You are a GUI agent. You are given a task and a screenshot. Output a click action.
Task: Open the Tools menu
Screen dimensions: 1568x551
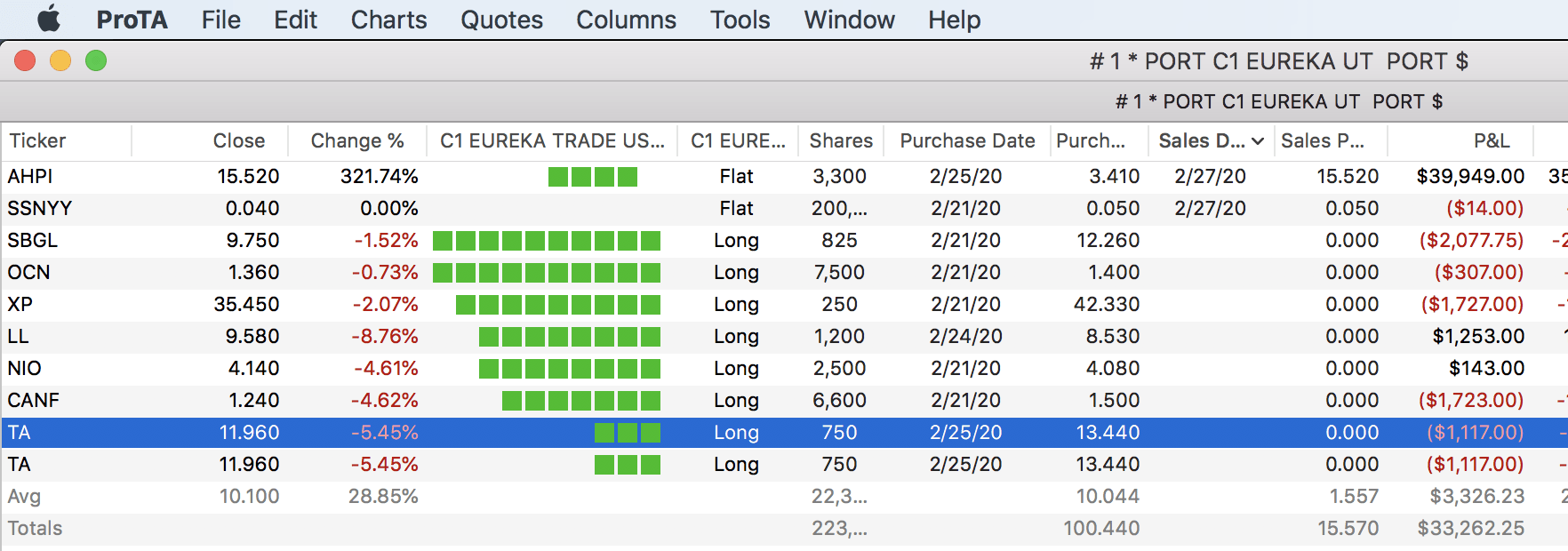(740, 20)
